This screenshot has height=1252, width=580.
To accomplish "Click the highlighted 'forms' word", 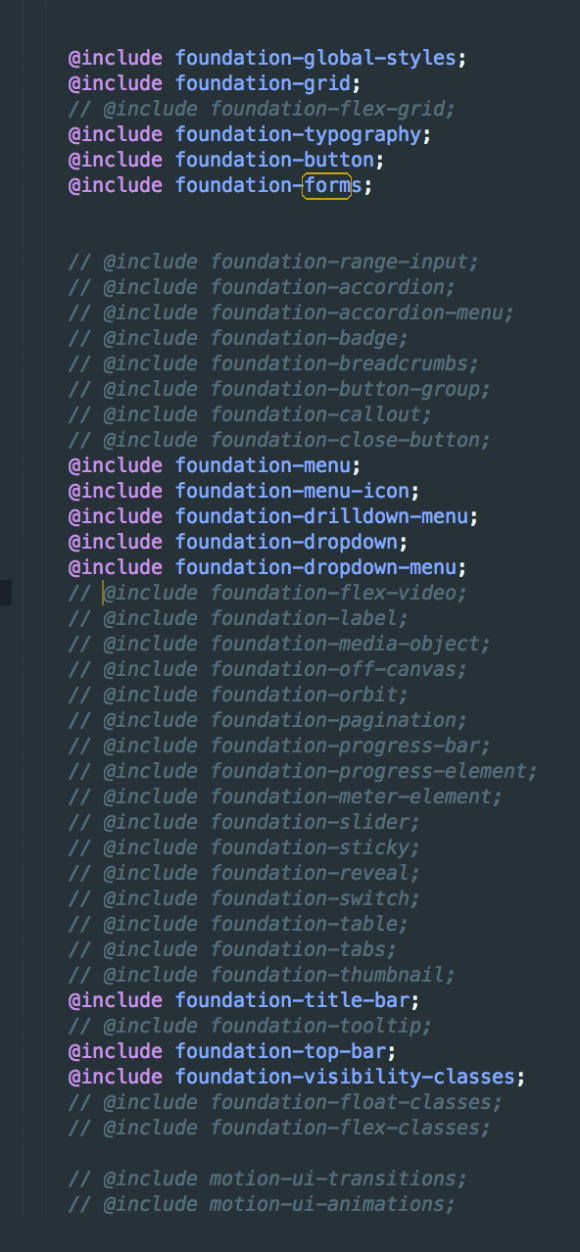I will click(327, 186).
